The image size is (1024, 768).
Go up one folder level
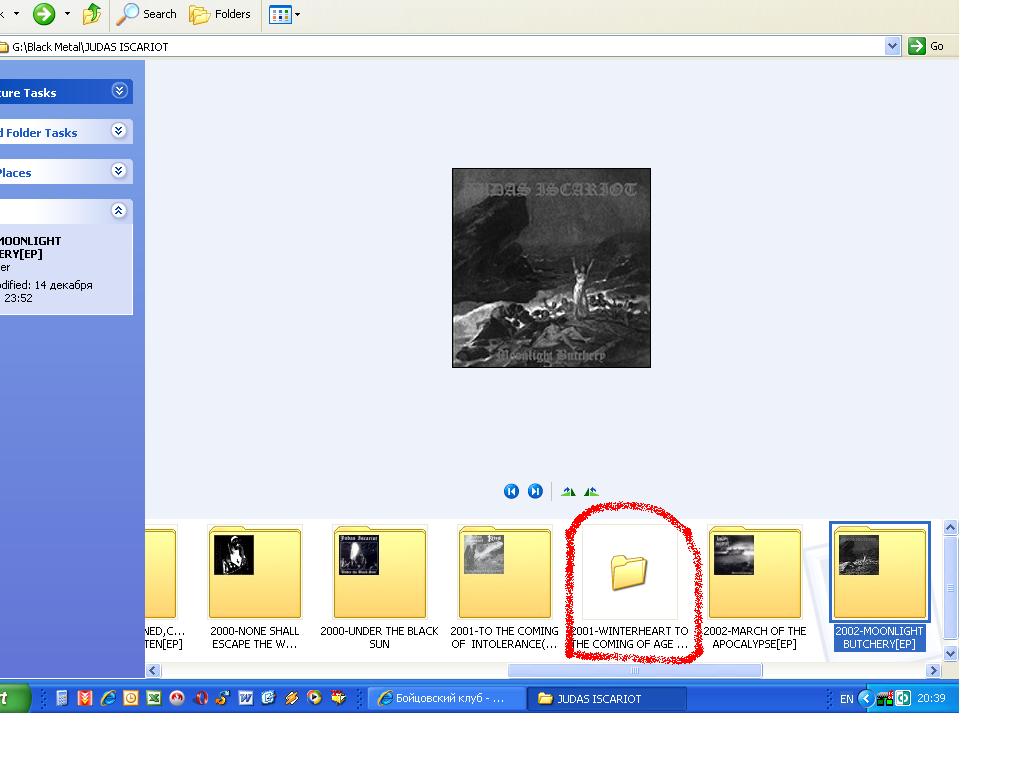click(x=91, y=14)
